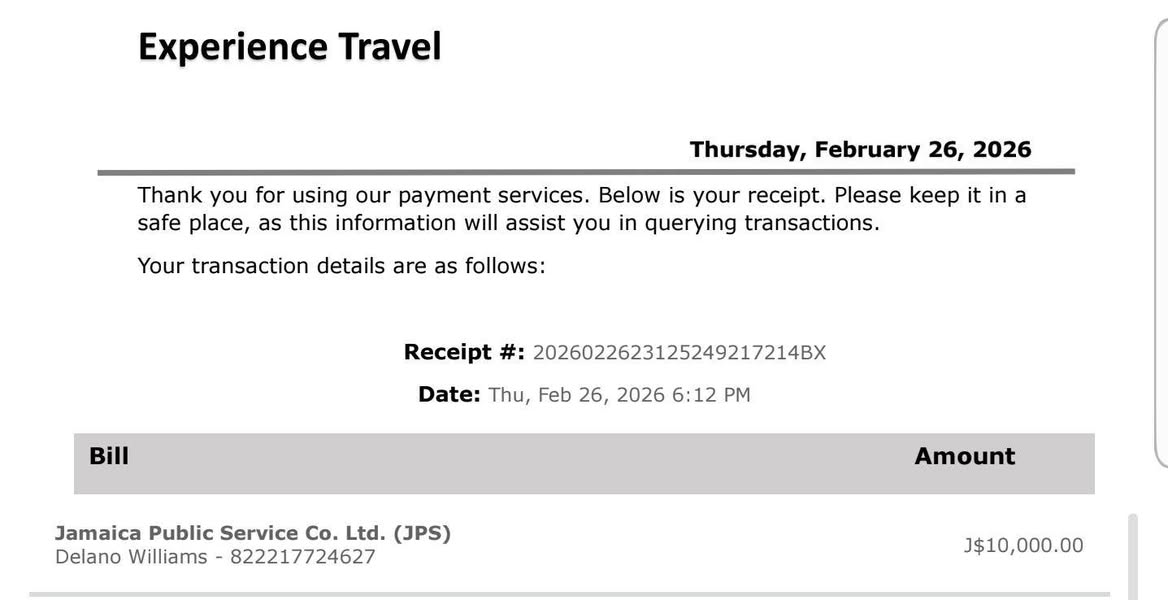Select the Thursday, February 26, 2026 date header
This screenshot has height=600, width=1168.
pyautogui.click(x=860, y=150)
